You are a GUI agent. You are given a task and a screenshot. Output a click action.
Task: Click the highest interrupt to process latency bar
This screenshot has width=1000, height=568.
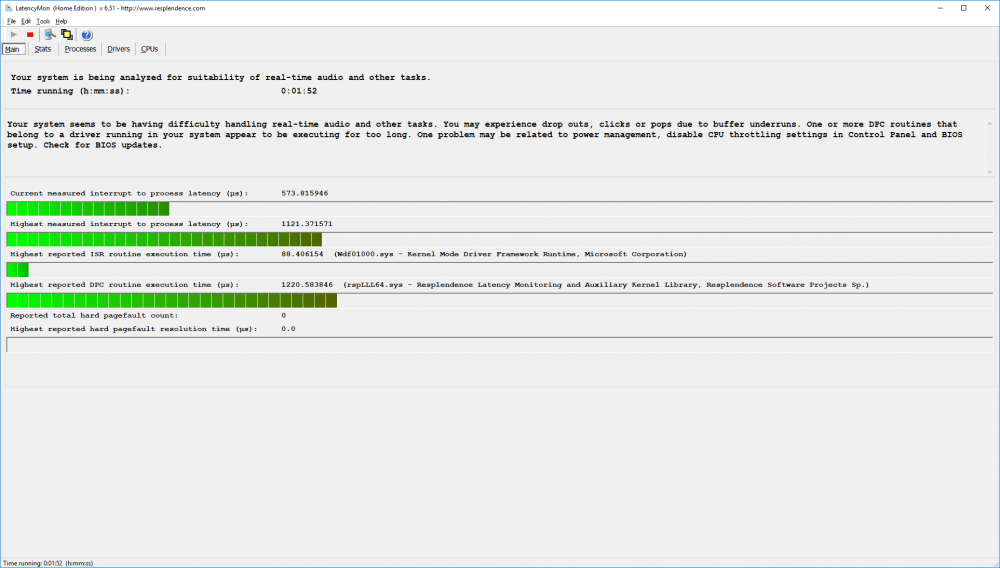[499, 239]
